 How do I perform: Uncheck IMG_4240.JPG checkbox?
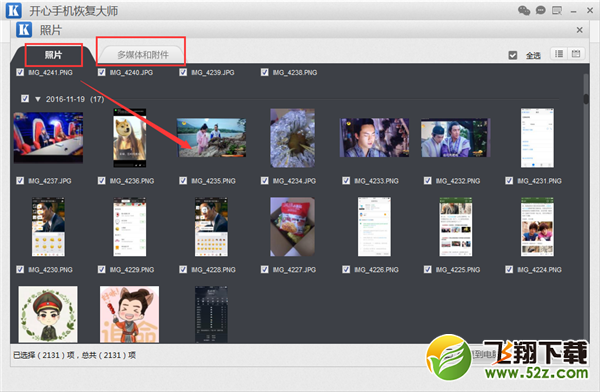pos(101,72)
